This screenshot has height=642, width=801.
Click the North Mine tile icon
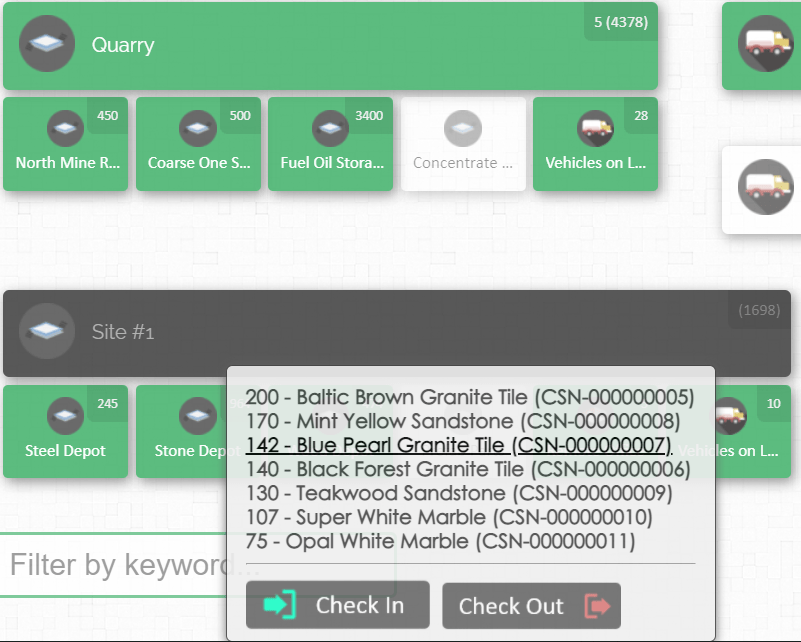[65, 127]
